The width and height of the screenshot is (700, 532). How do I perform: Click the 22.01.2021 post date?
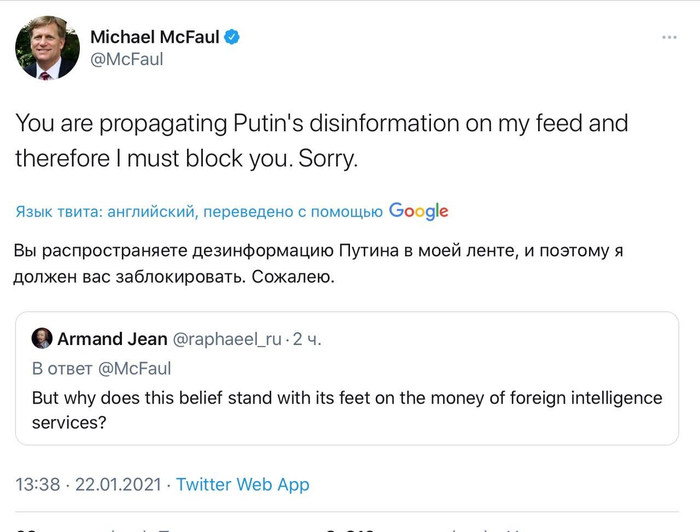click(118, 485)
